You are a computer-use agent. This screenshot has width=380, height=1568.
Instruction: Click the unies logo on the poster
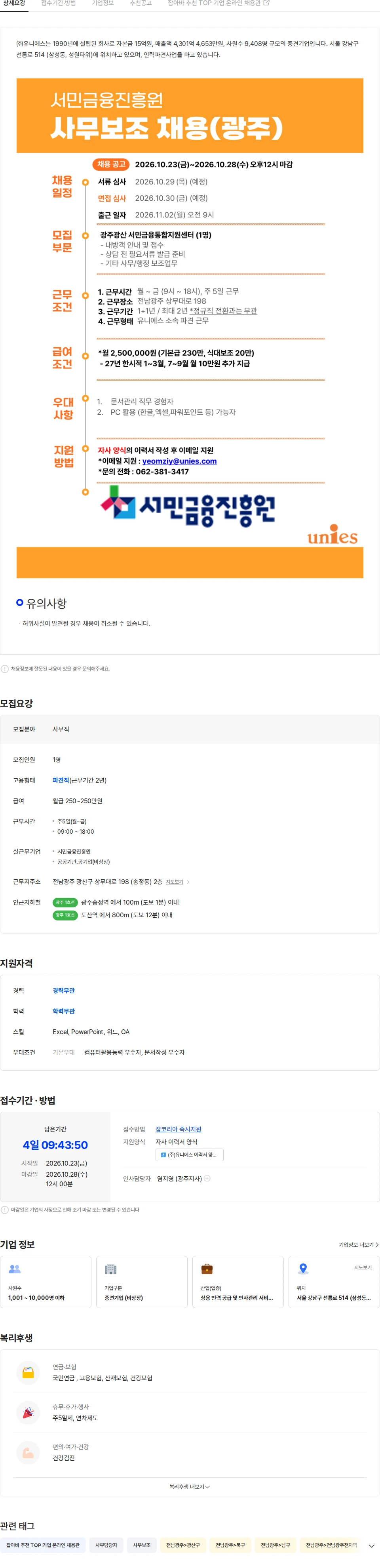[332, 534]
